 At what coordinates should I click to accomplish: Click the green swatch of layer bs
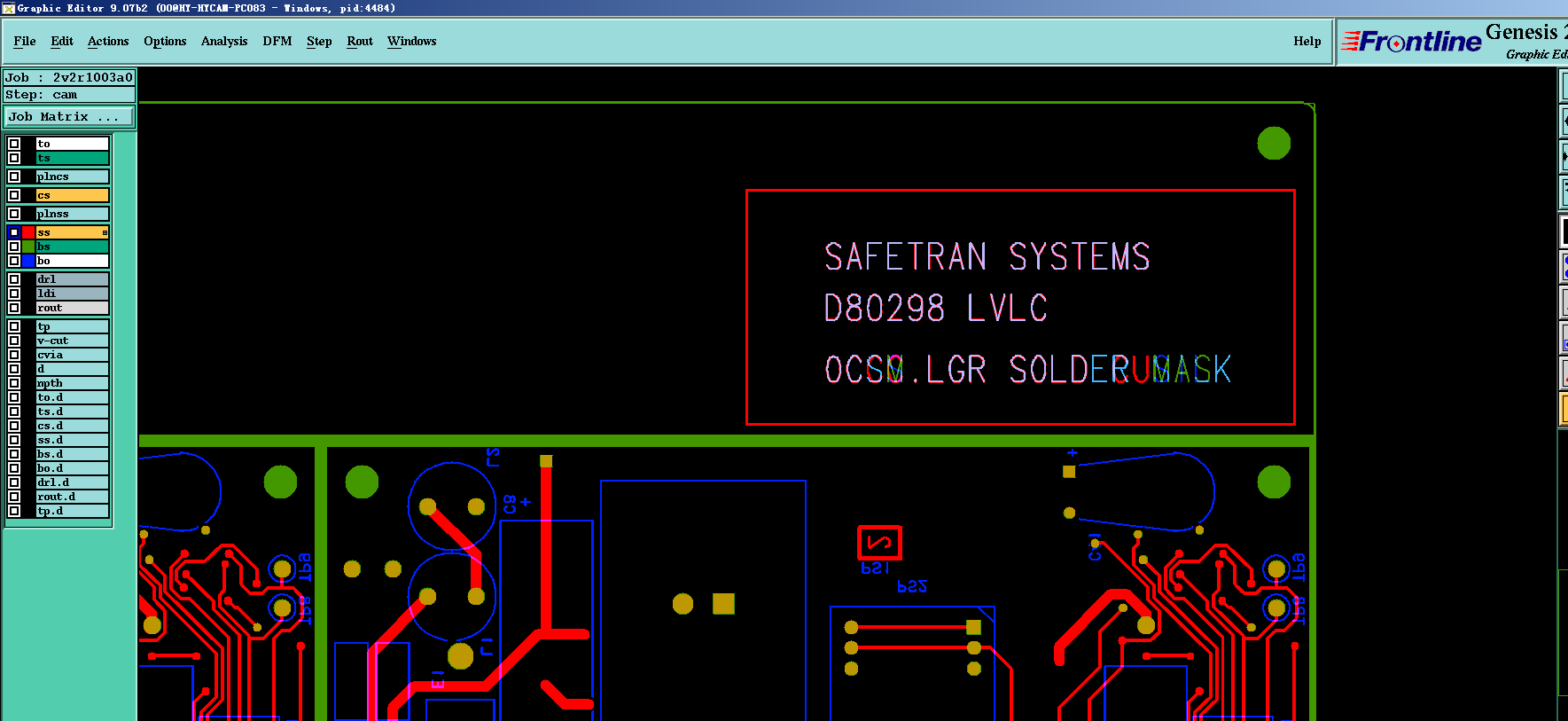coord(28,247)
